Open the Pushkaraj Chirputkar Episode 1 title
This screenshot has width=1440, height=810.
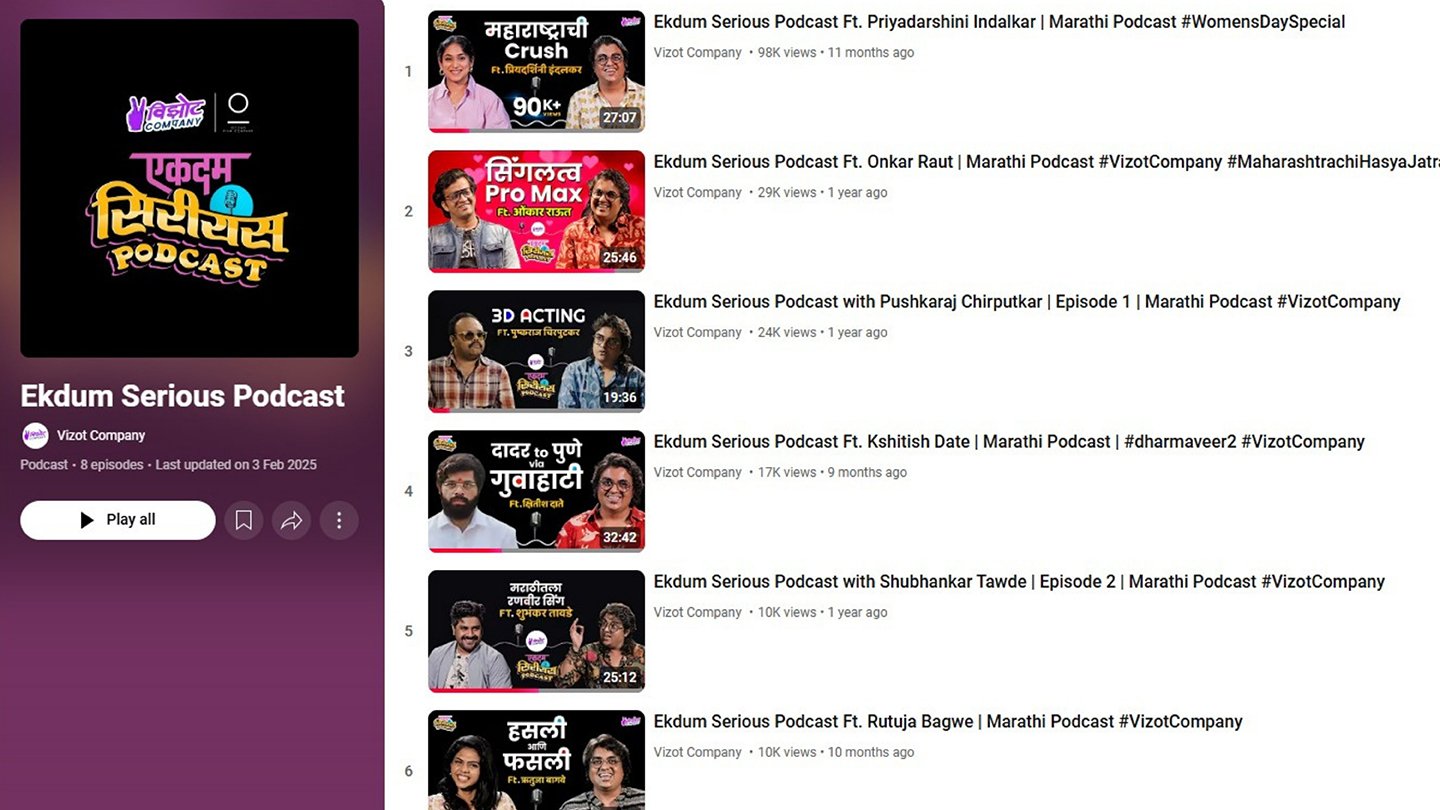tap(1027, 302)
